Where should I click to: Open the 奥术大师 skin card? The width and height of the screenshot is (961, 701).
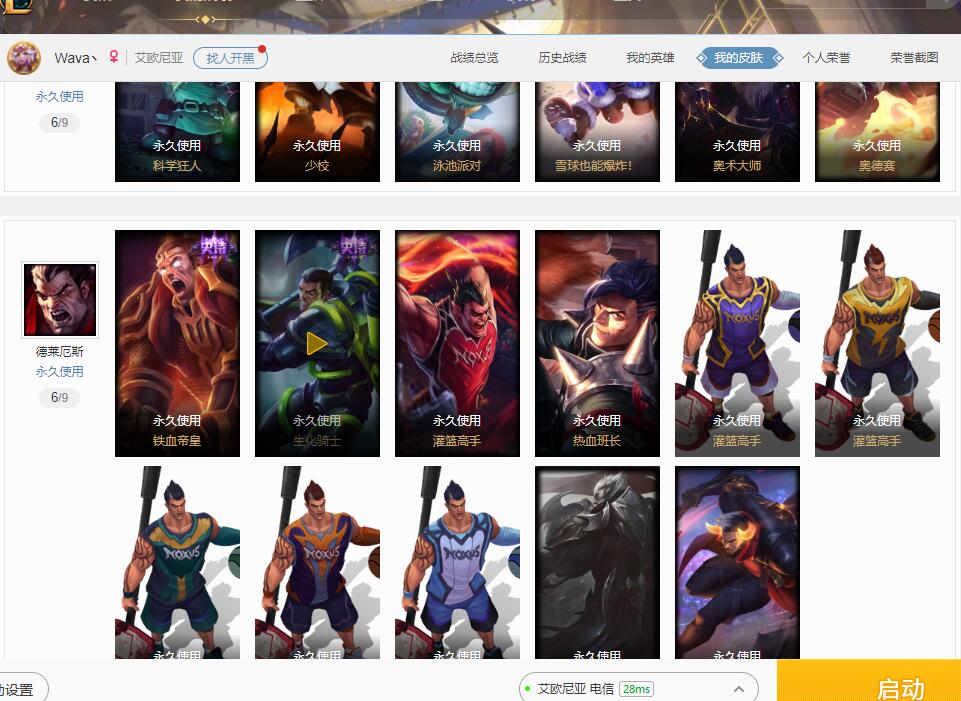[x=737, y=132]
